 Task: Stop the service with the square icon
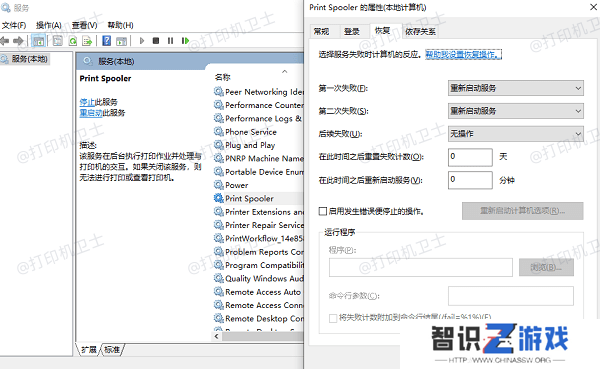point(156,41)
